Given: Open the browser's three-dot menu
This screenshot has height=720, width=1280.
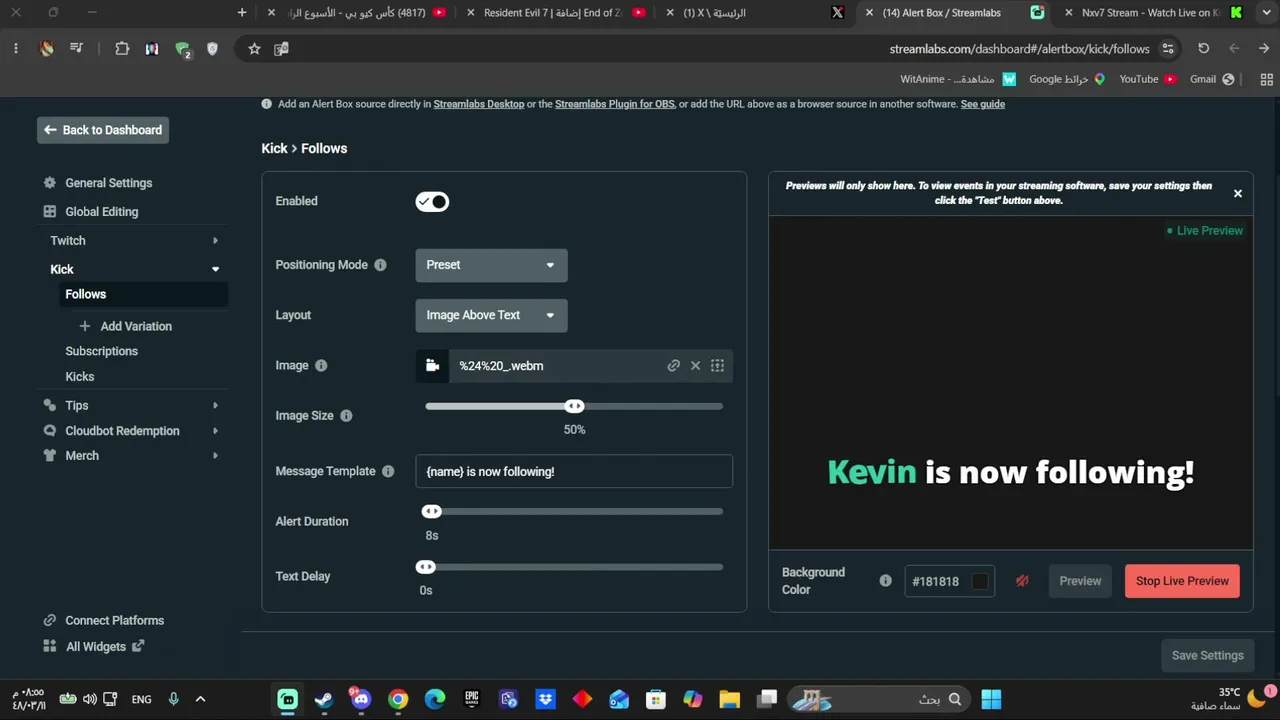Looking at the screenshot, I should click(16, 49).
